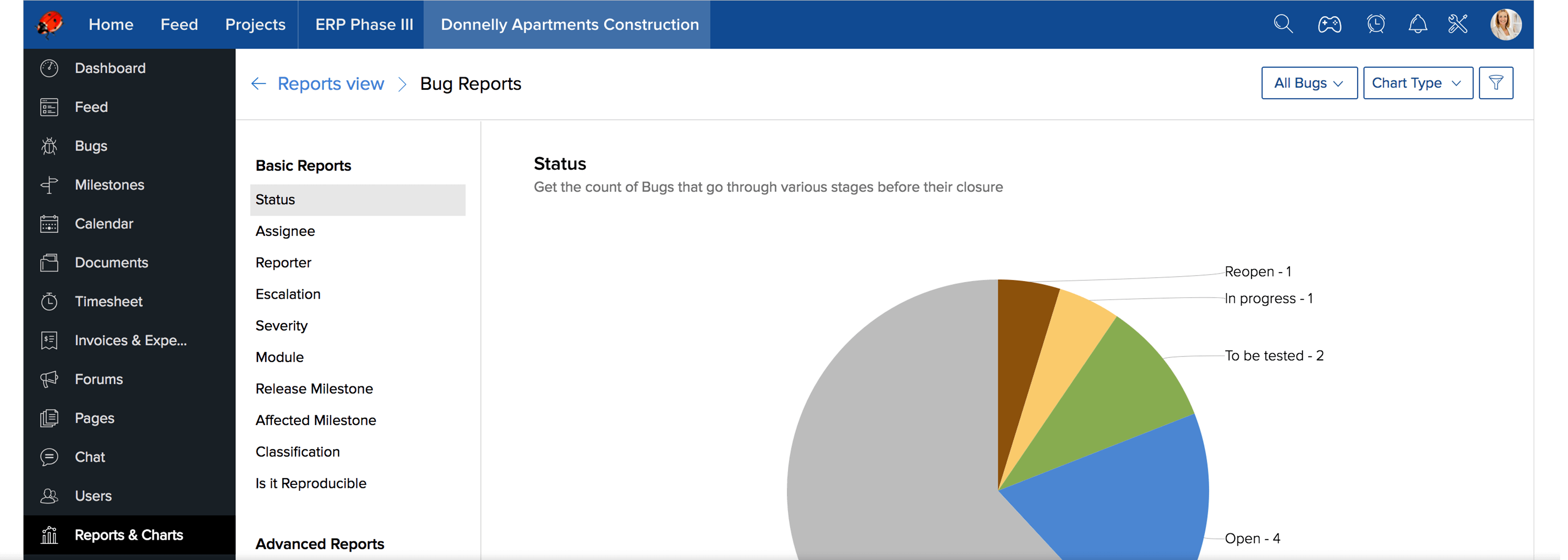
Task: Click the Documents folder icon
Action: [49, 263]
